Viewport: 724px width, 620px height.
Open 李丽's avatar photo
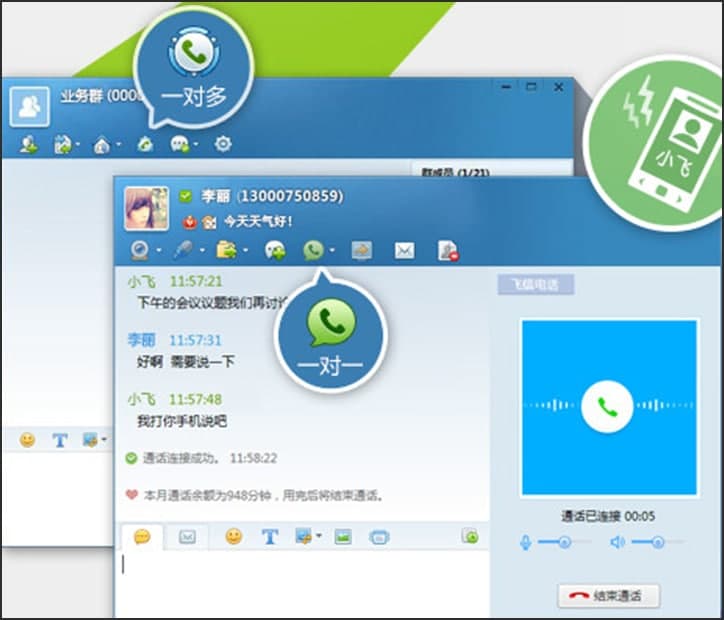point(146,209)
